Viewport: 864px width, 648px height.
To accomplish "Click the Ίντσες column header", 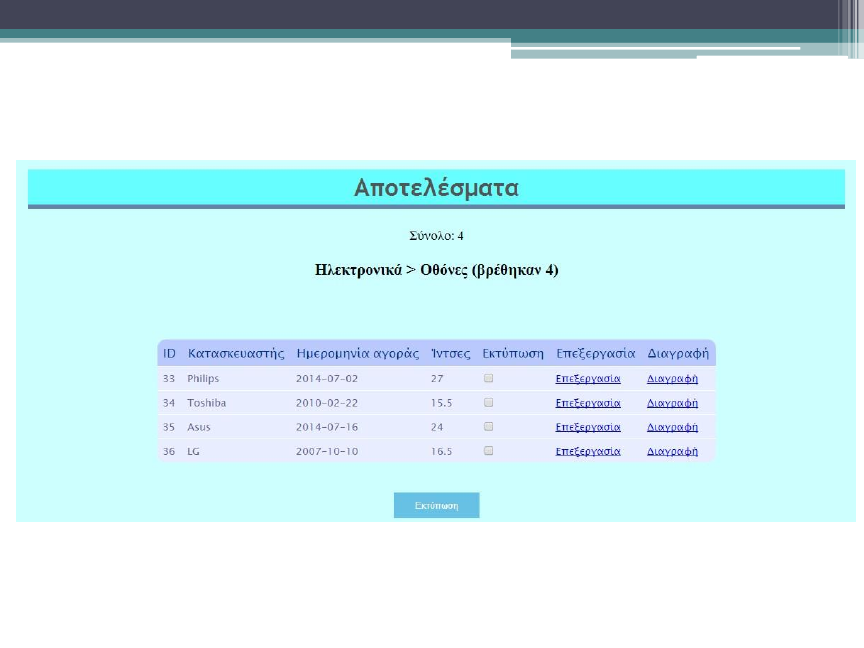I will pos(450,354).
